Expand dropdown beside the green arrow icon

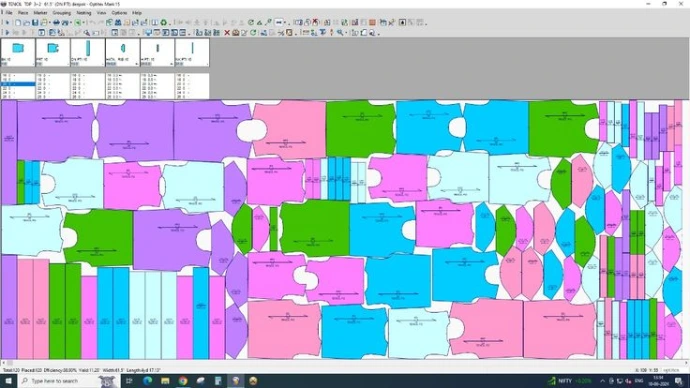[84, 22]
